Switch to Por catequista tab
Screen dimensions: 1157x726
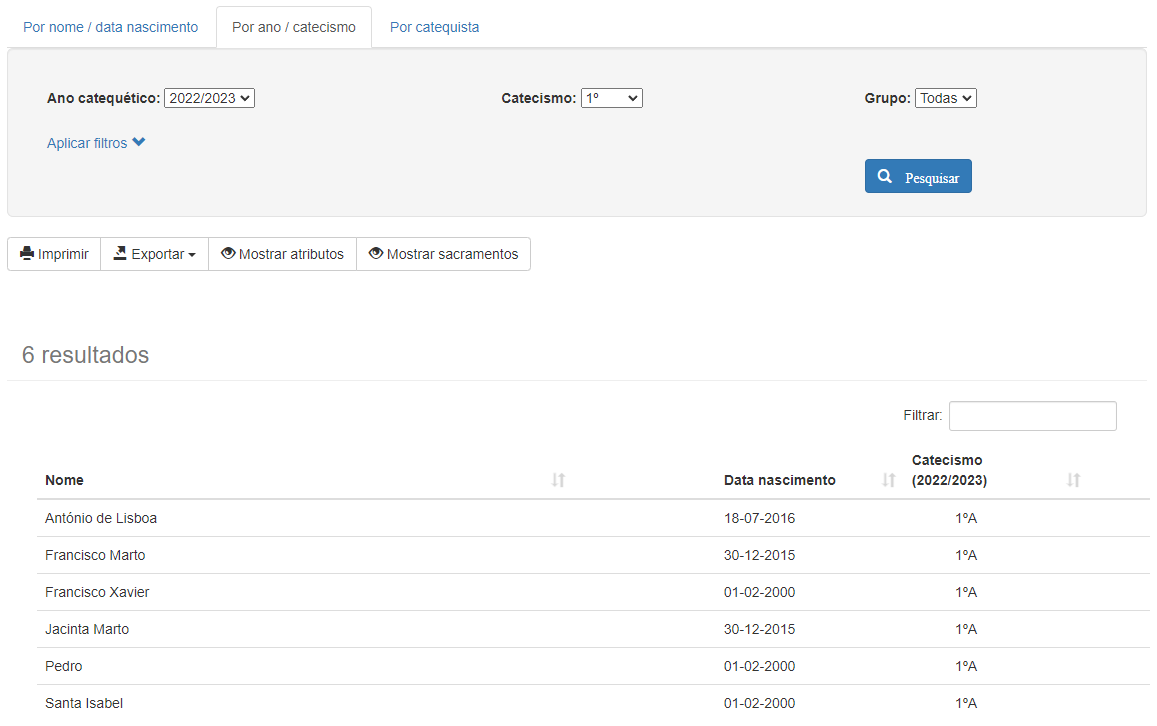434,27
